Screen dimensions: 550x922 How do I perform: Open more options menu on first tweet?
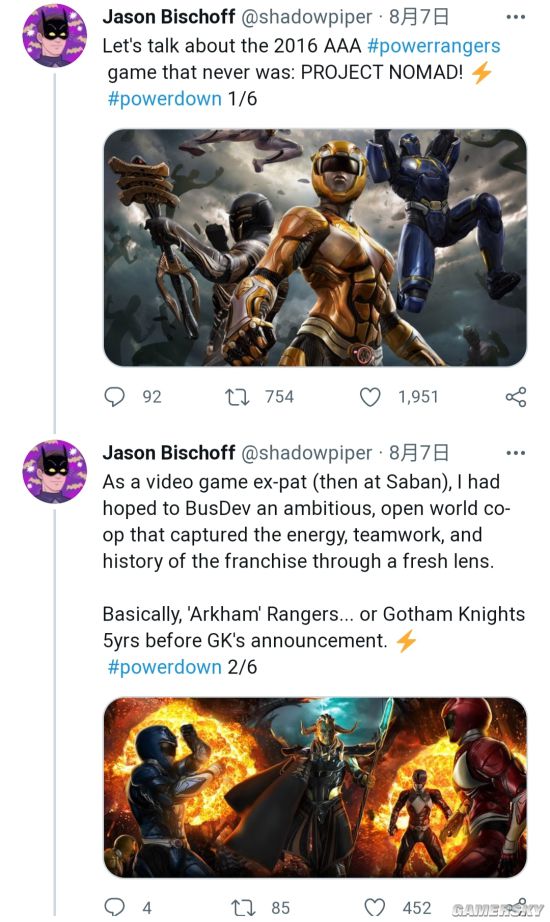point(516,17)
